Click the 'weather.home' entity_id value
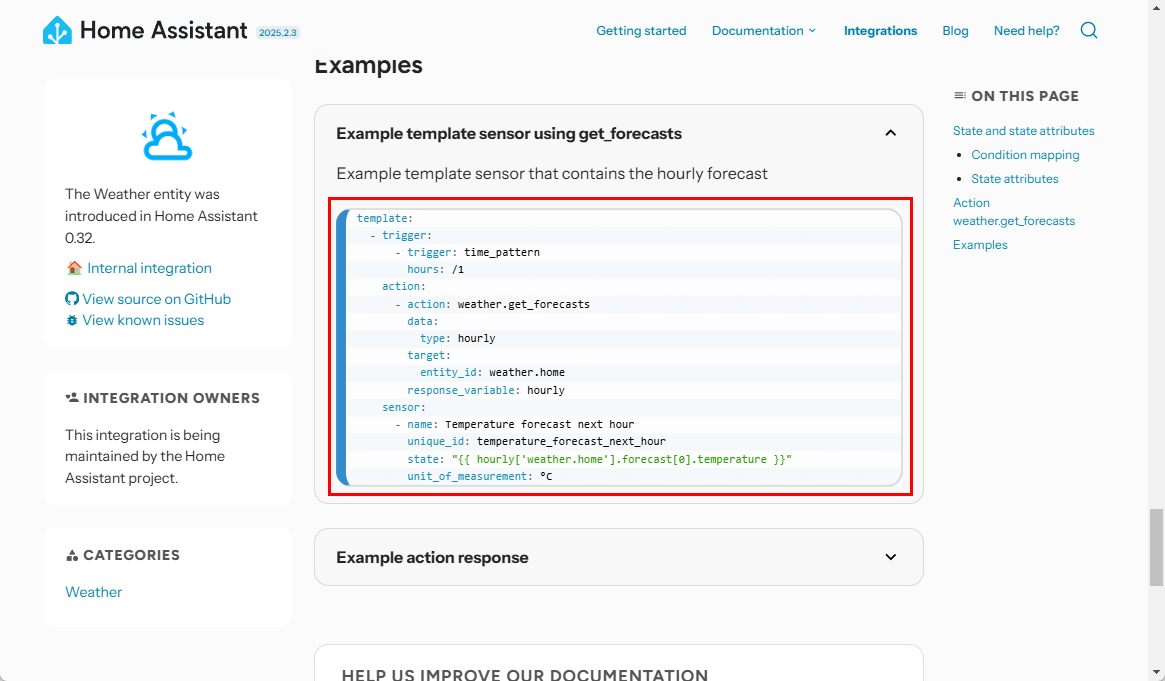This screenshot has width=1165, height=681. coord(527,372)
